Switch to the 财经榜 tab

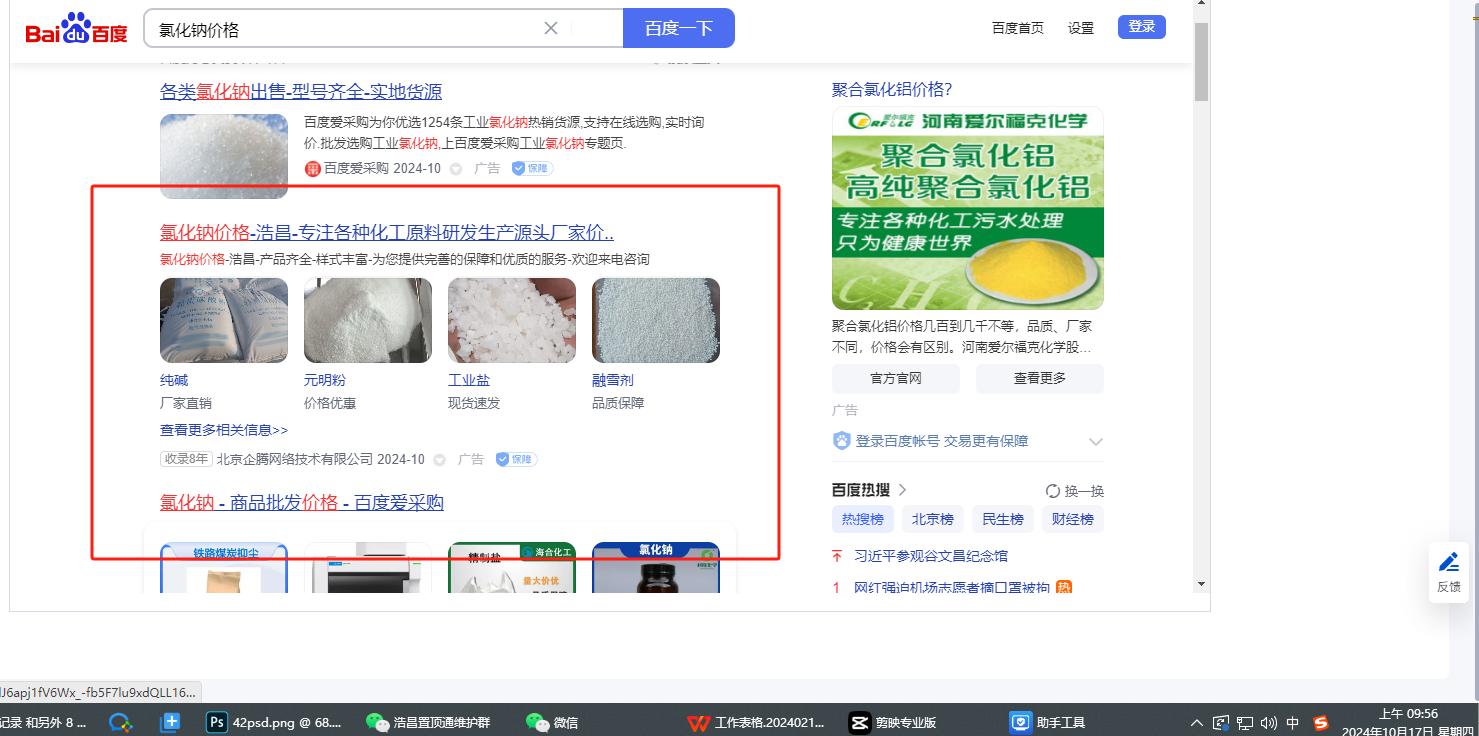click(1073, 520)
